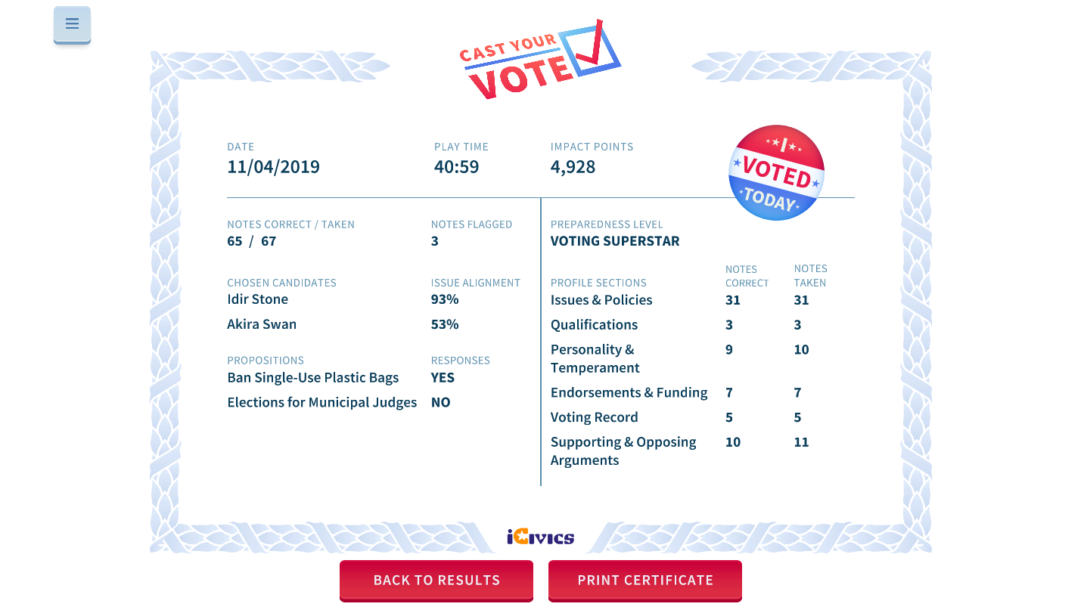Viewport: 1084px width, 613px height.
Task: Select the iCivics logo
Action: [x=541, y=537]
